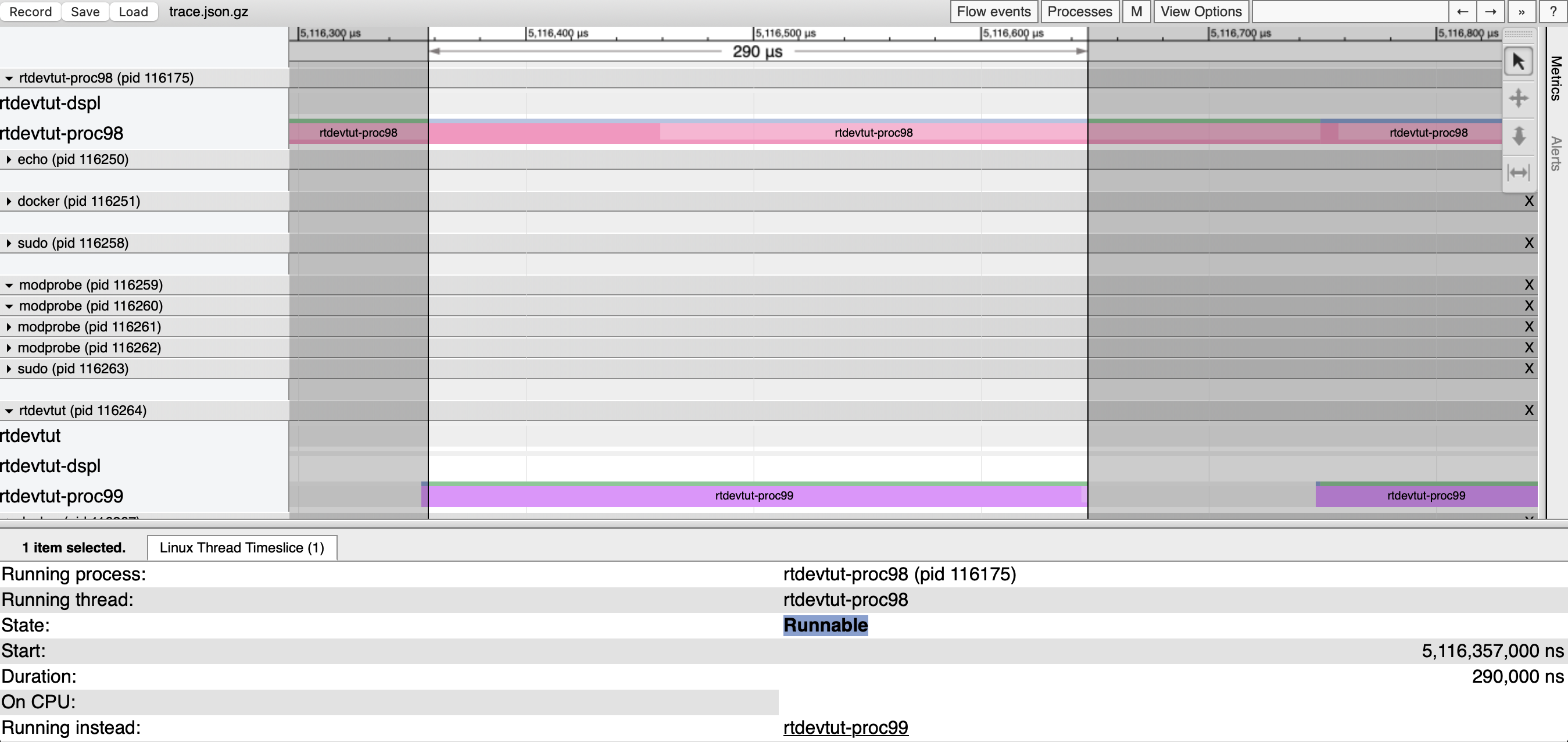Open the Alerts side tab

pos(1556,154)
